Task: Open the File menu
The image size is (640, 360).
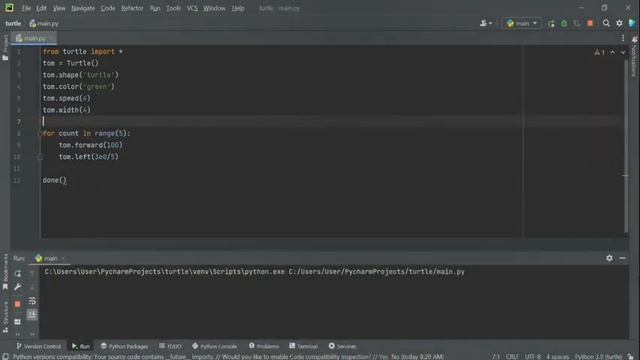Action: pyautogui.click(x=26, y=8)
